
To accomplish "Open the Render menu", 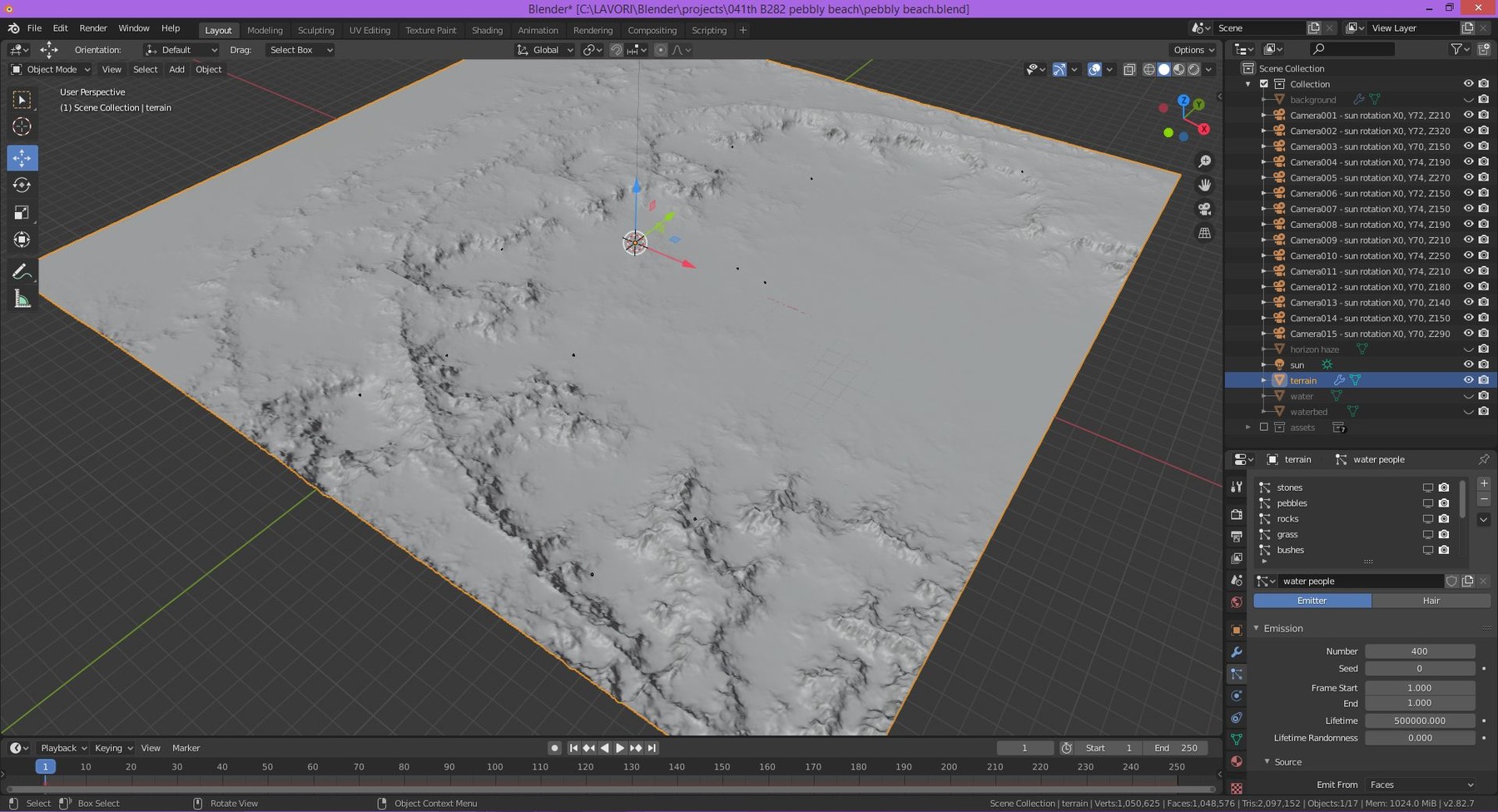I will pyautogui.click(x=93, y=27).
